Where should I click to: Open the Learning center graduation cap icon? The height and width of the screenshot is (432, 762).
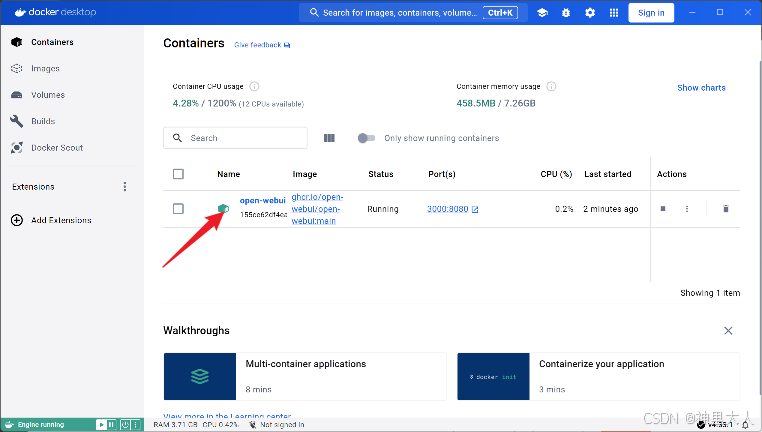(542, 13)
